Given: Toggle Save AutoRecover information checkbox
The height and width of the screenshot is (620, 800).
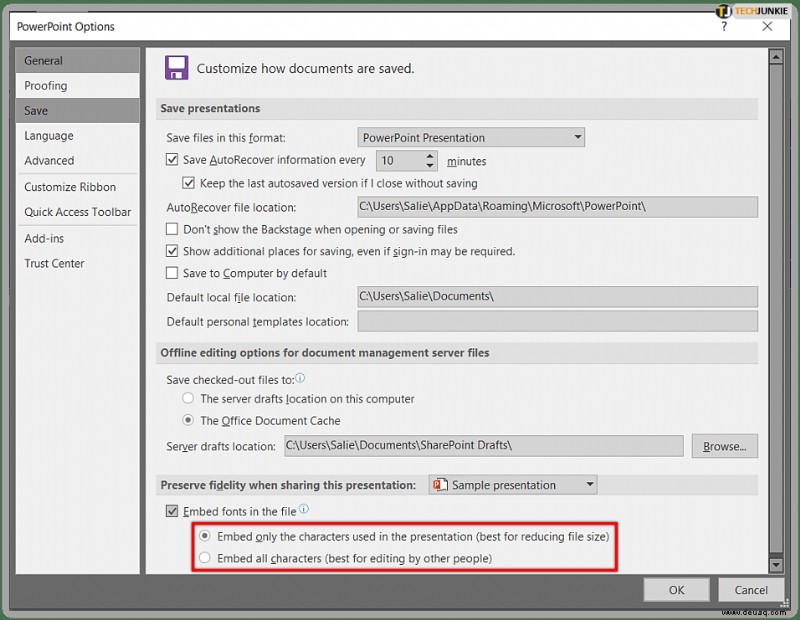Looking at the screenshot, I should 172,160.
